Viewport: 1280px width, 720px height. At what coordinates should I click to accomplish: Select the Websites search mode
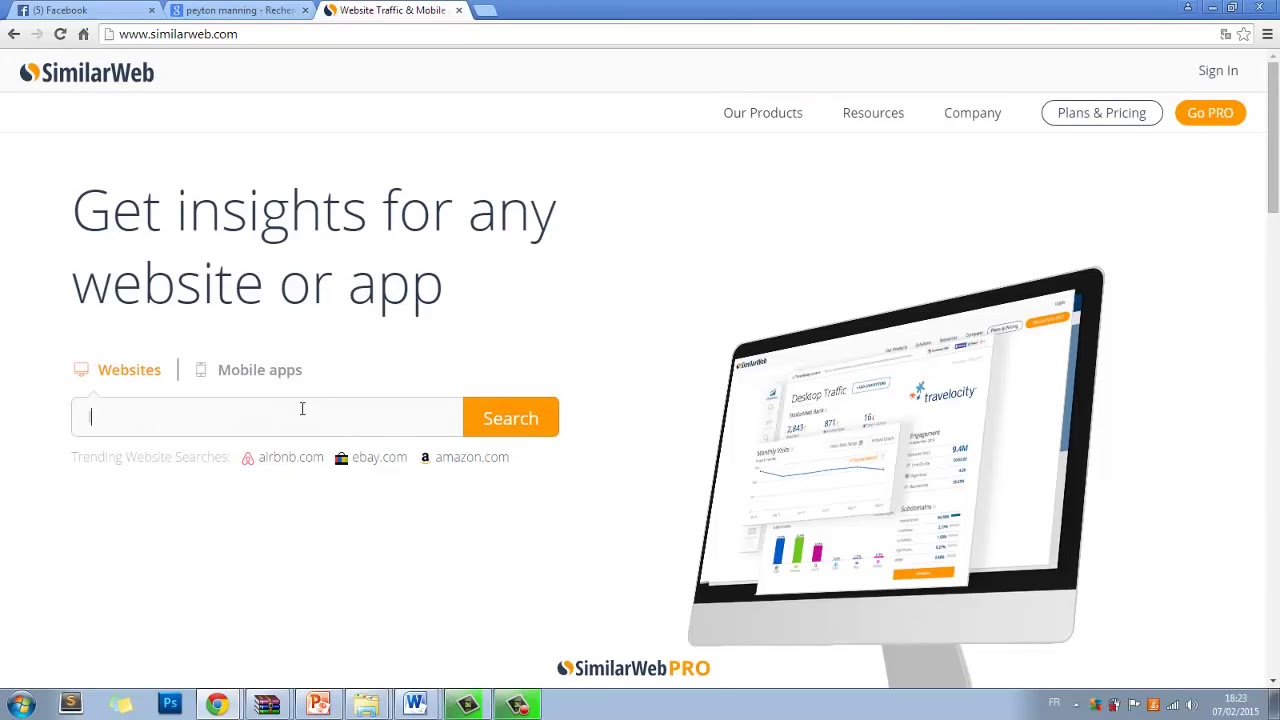(x=129, y=370)
